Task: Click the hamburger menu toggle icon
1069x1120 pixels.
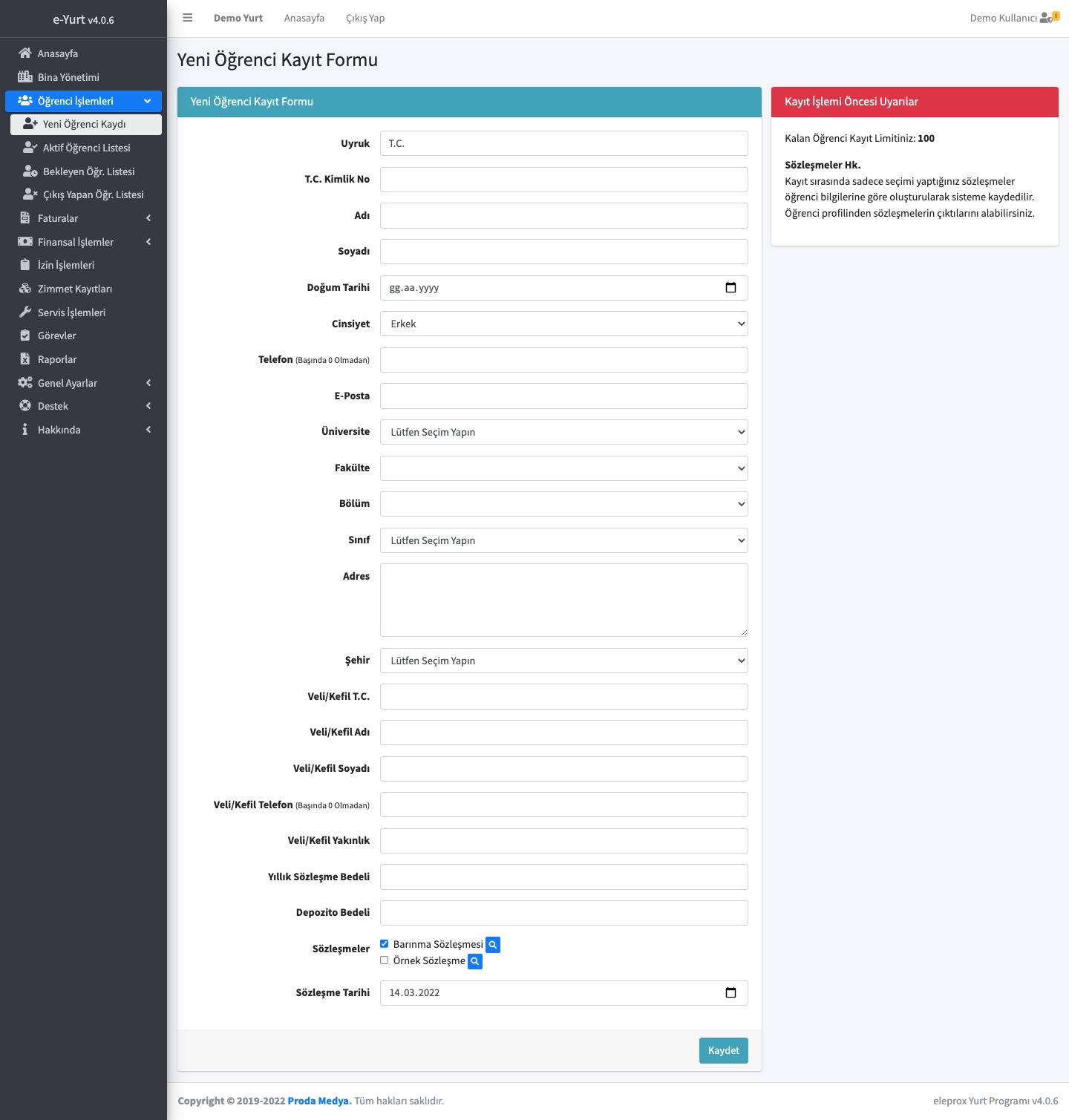Action: (x=188, y=18)
